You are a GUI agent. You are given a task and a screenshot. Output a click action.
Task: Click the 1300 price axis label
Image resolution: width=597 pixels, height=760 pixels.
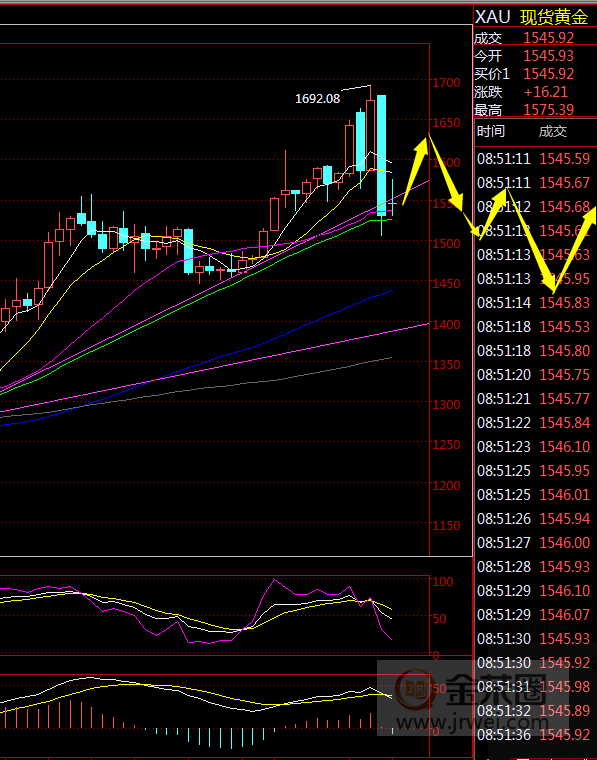(447, 405)
